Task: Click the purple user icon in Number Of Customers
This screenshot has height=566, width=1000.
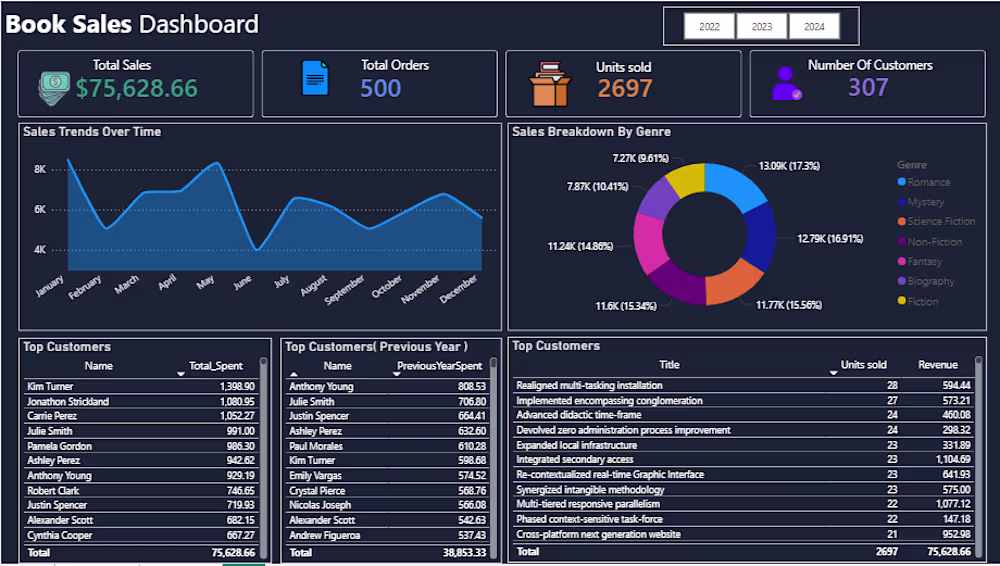Action: click(x=787, y=84)
